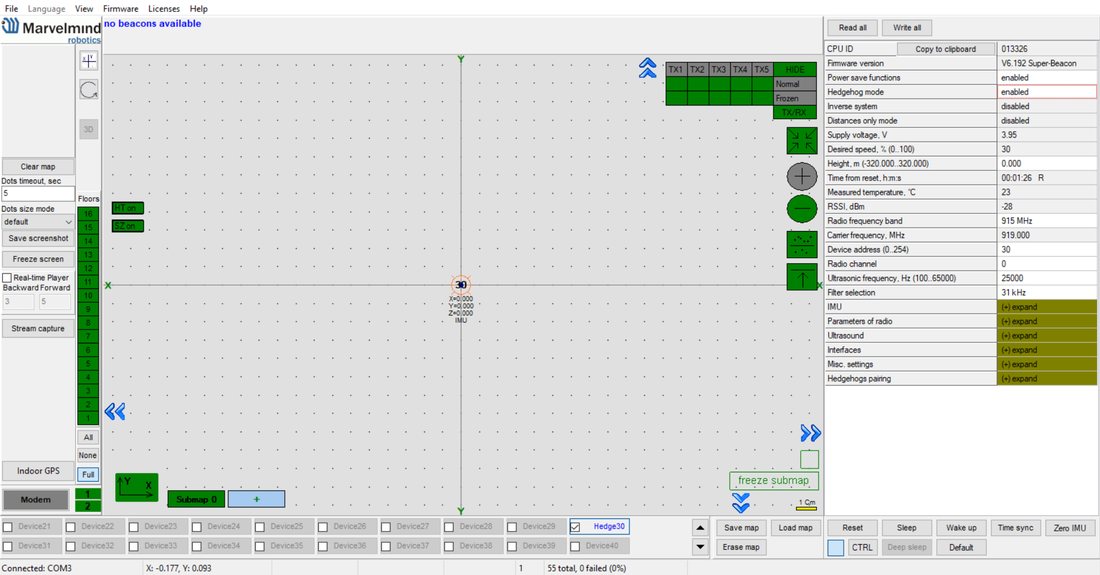Check the Device29 checkbox
This screenshot has width=1100, height=575.
512,527
